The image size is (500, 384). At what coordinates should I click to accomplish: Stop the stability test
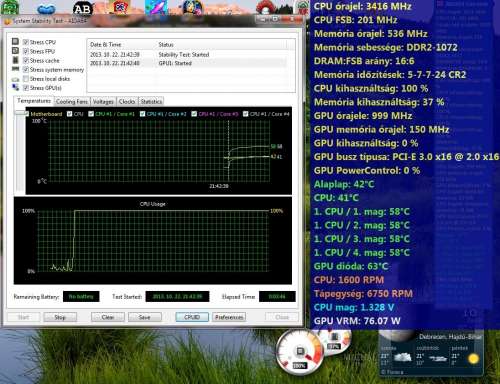pos(60,317)
